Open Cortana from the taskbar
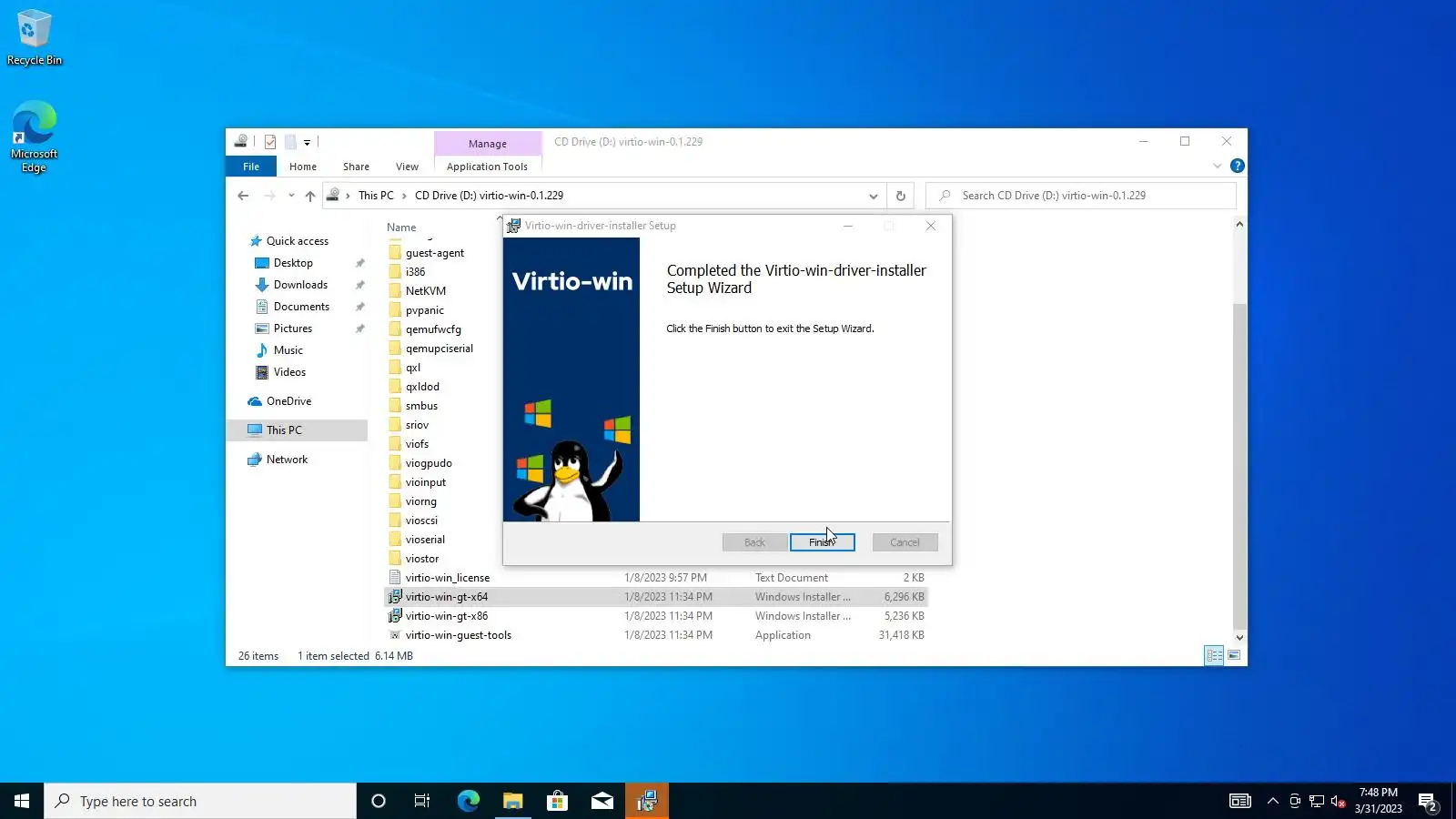This screenshot has height=819, width=1456. 379,801
